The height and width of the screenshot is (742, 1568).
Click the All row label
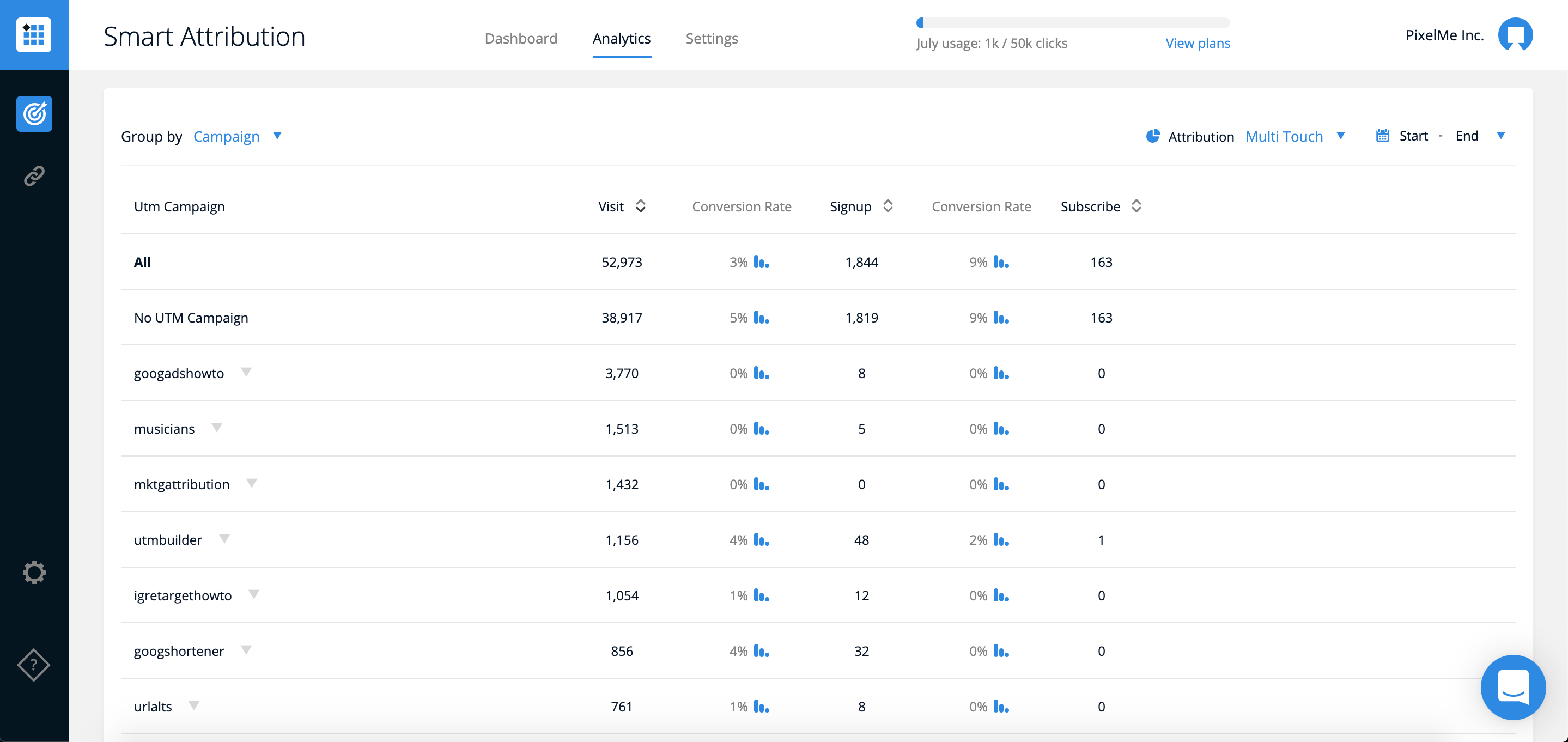coord(142,261)
